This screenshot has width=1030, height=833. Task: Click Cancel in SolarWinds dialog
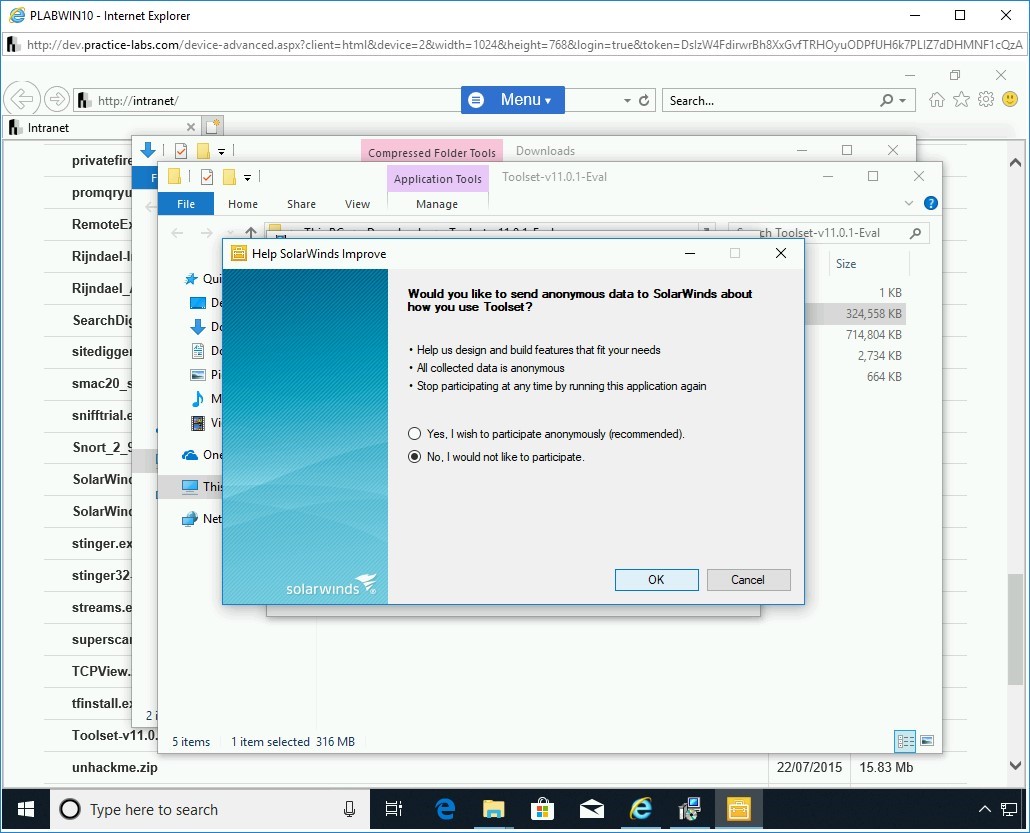click(x=748, y=580)
